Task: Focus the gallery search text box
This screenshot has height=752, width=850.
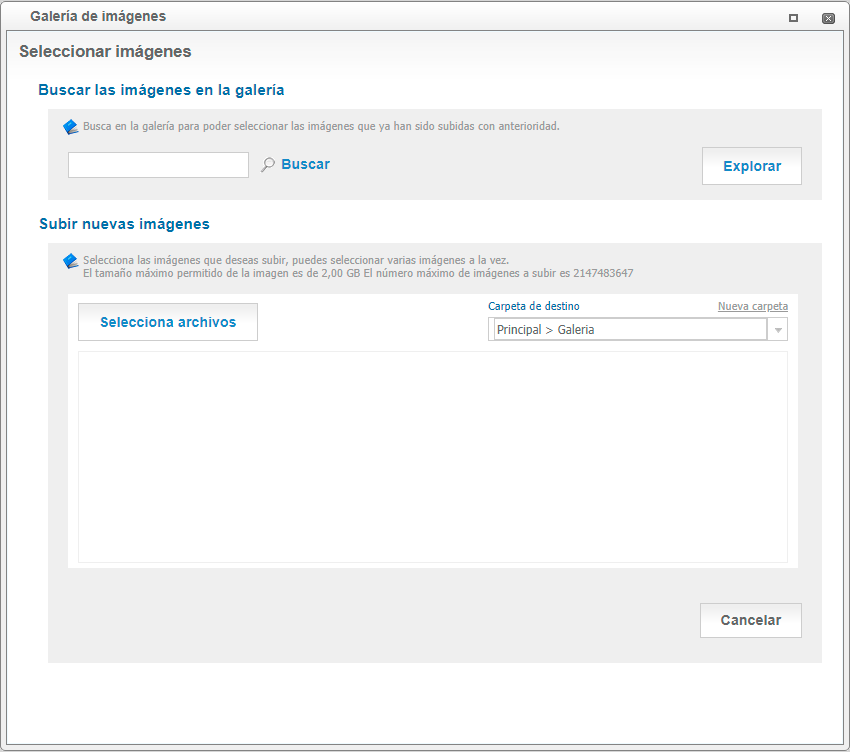Action: (158, 165)
